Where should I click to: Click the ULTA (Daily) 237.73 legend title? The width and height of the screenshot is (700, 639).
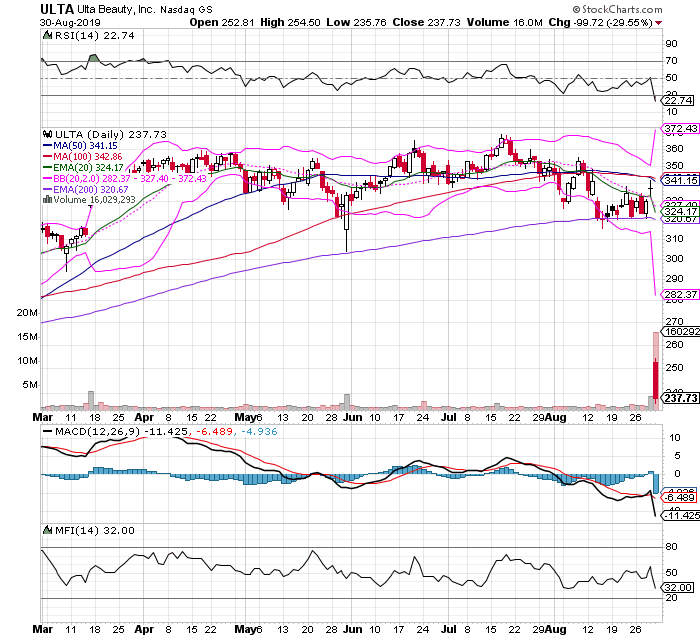pyautogui.click(x=110, y=134)
